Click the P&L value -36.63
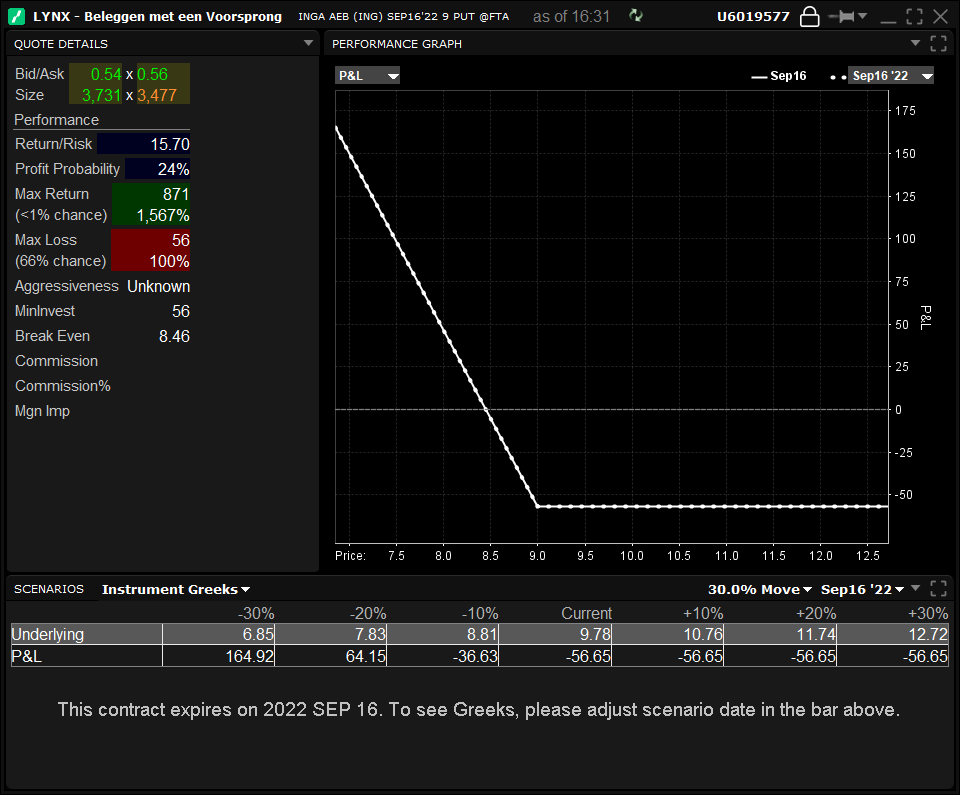The width and height of the screenshot is (960, 795). click(476, 656)
